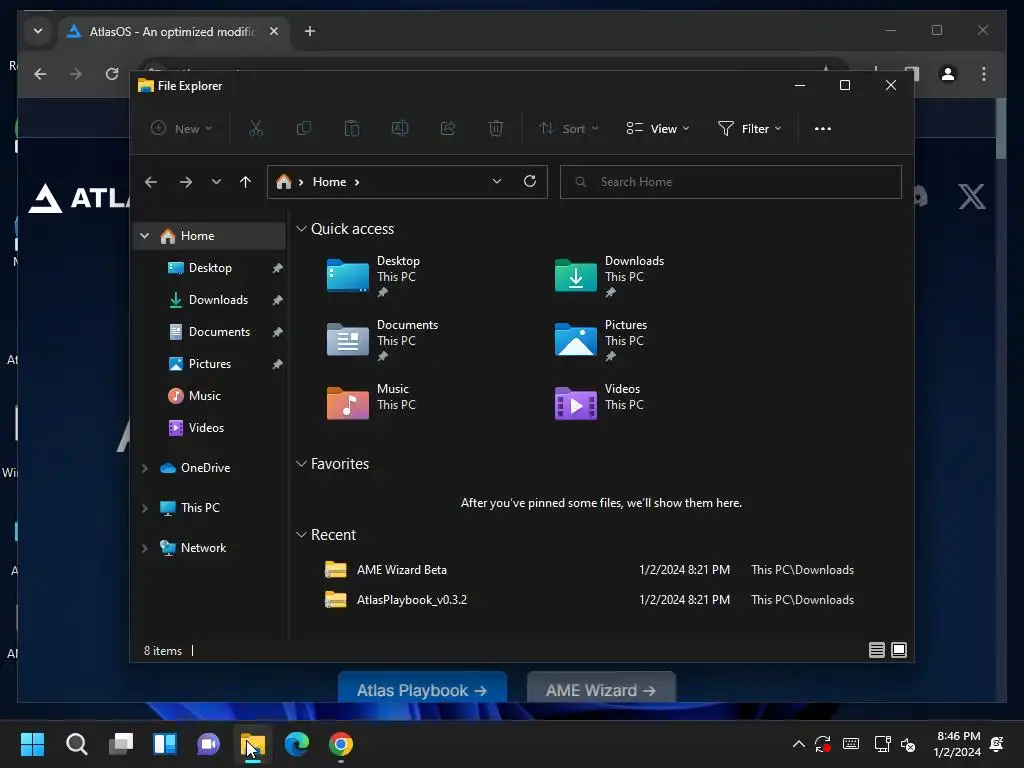The height and width of the screenshot is (768, 1024).
Task: Open the Downloads folder tile in Quick access
Action: (x=610, y=276)
